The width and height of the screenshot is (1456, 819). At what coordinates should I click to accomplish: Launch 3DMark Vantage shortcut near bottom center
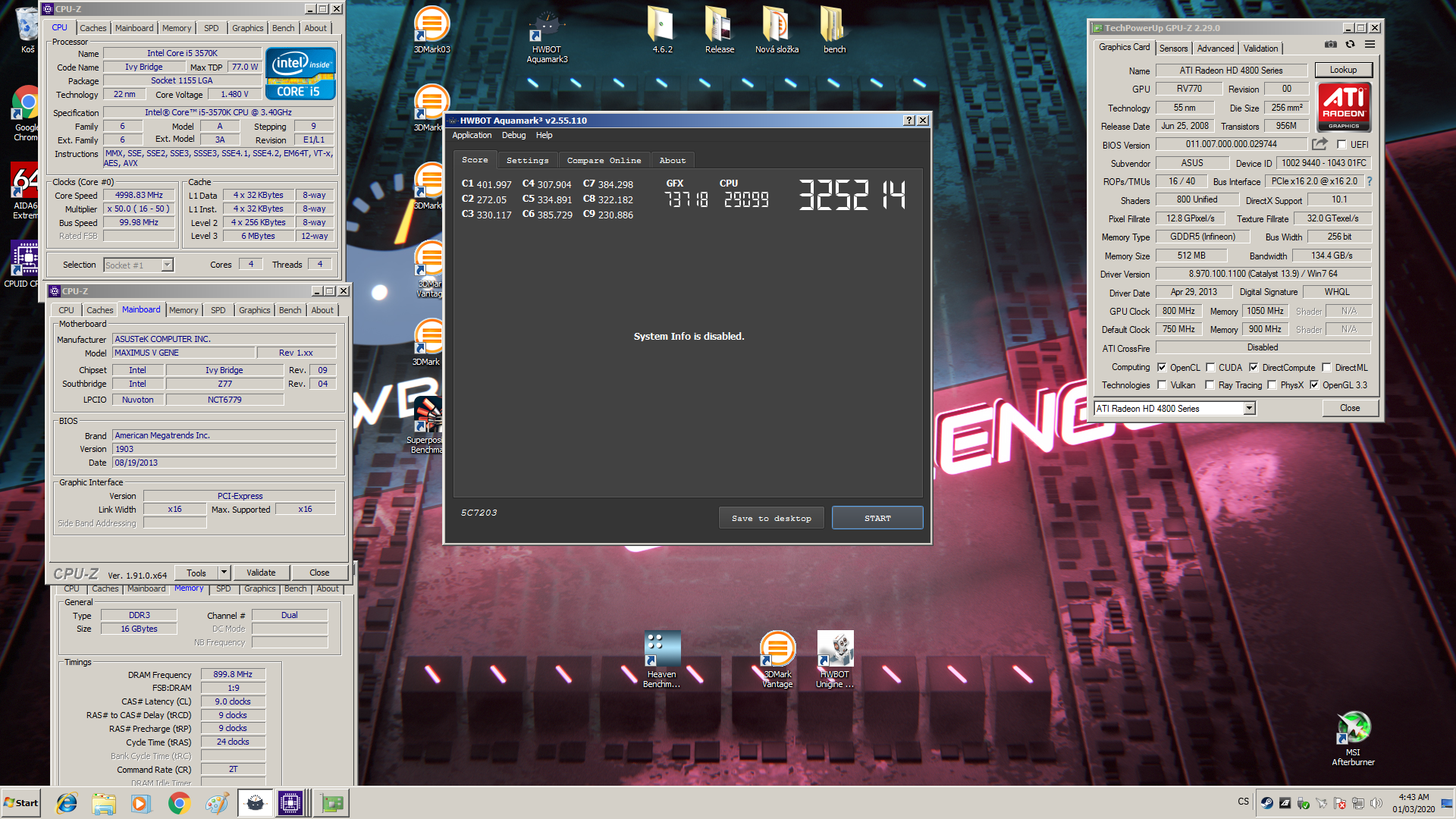(x=777, y=660)
